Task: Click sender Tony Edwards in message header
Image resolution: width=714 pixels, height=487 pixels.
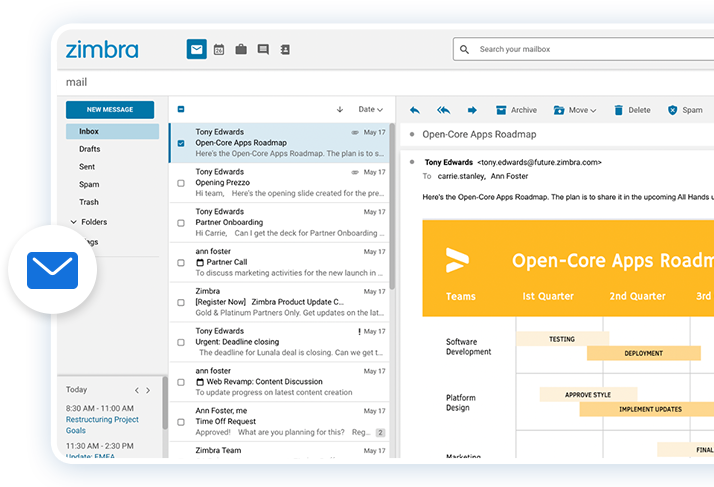Action: tap(449, 162)
